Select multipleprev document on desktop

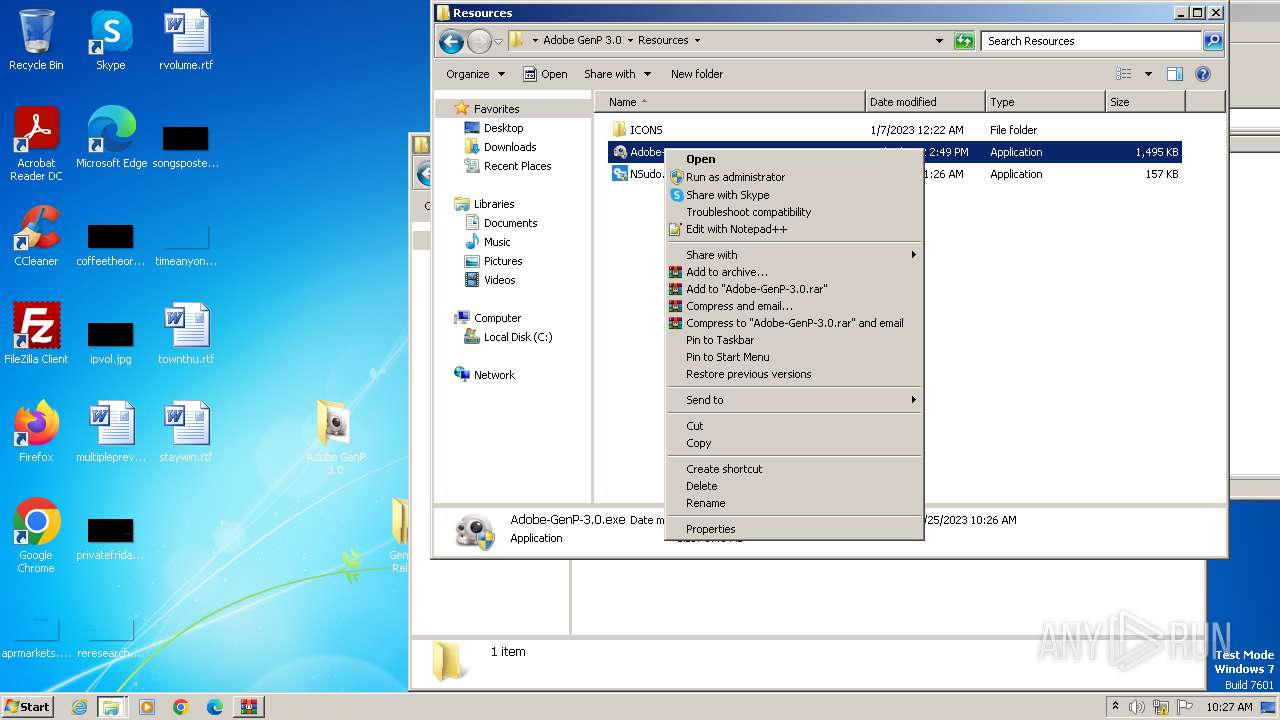coord(111,432)
